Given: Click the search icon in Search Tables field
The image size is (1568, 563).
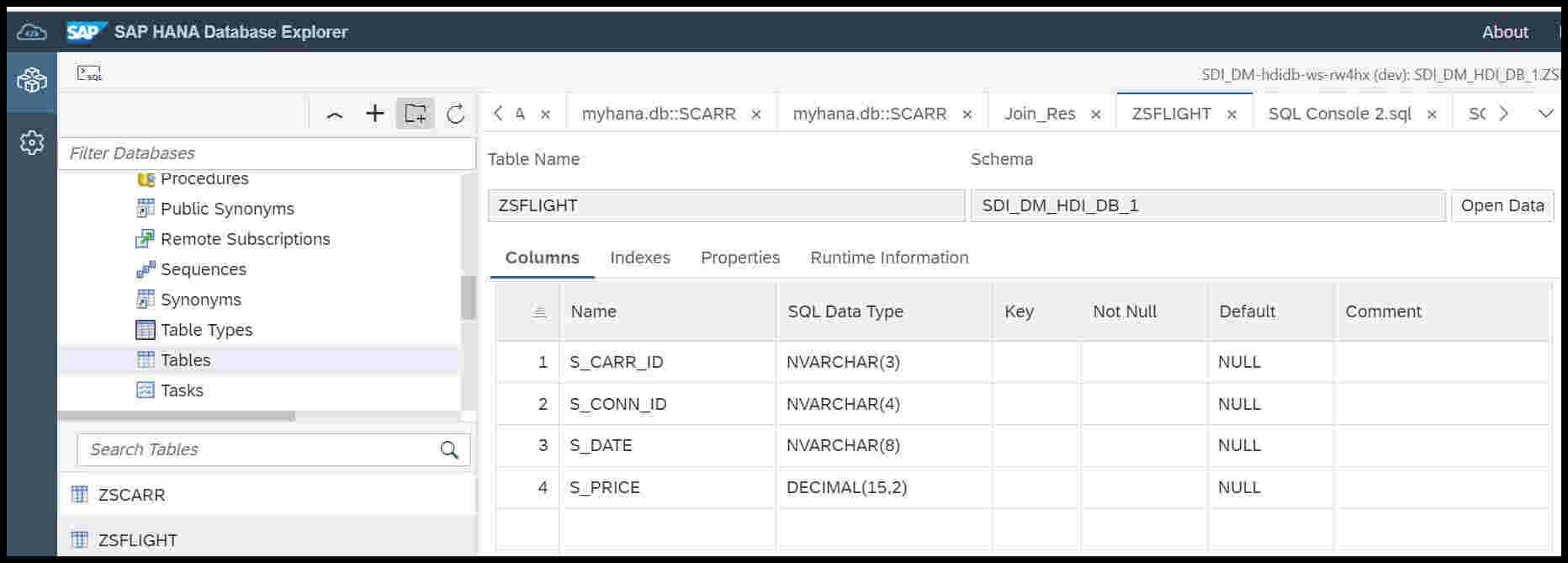Looking at the screenshot, I should [x=449, y=449].
